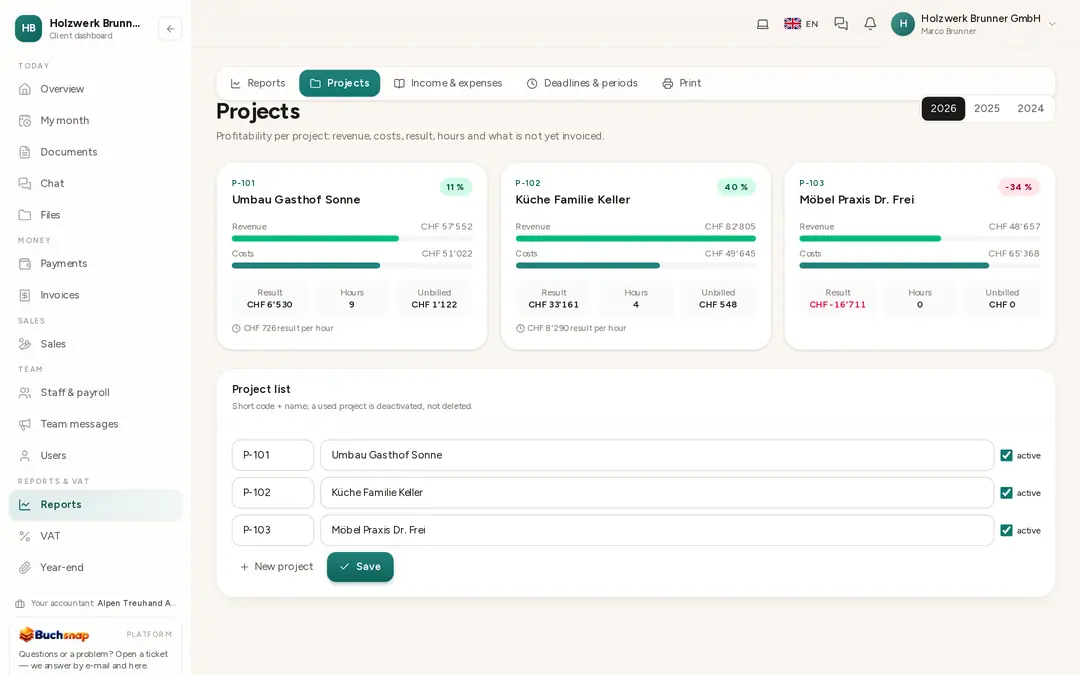Click the Revenue bar of Umbau Gasthof Sonne
Image resolution: width=1080 pixels, height=675 pixels.
click(352, 239)
